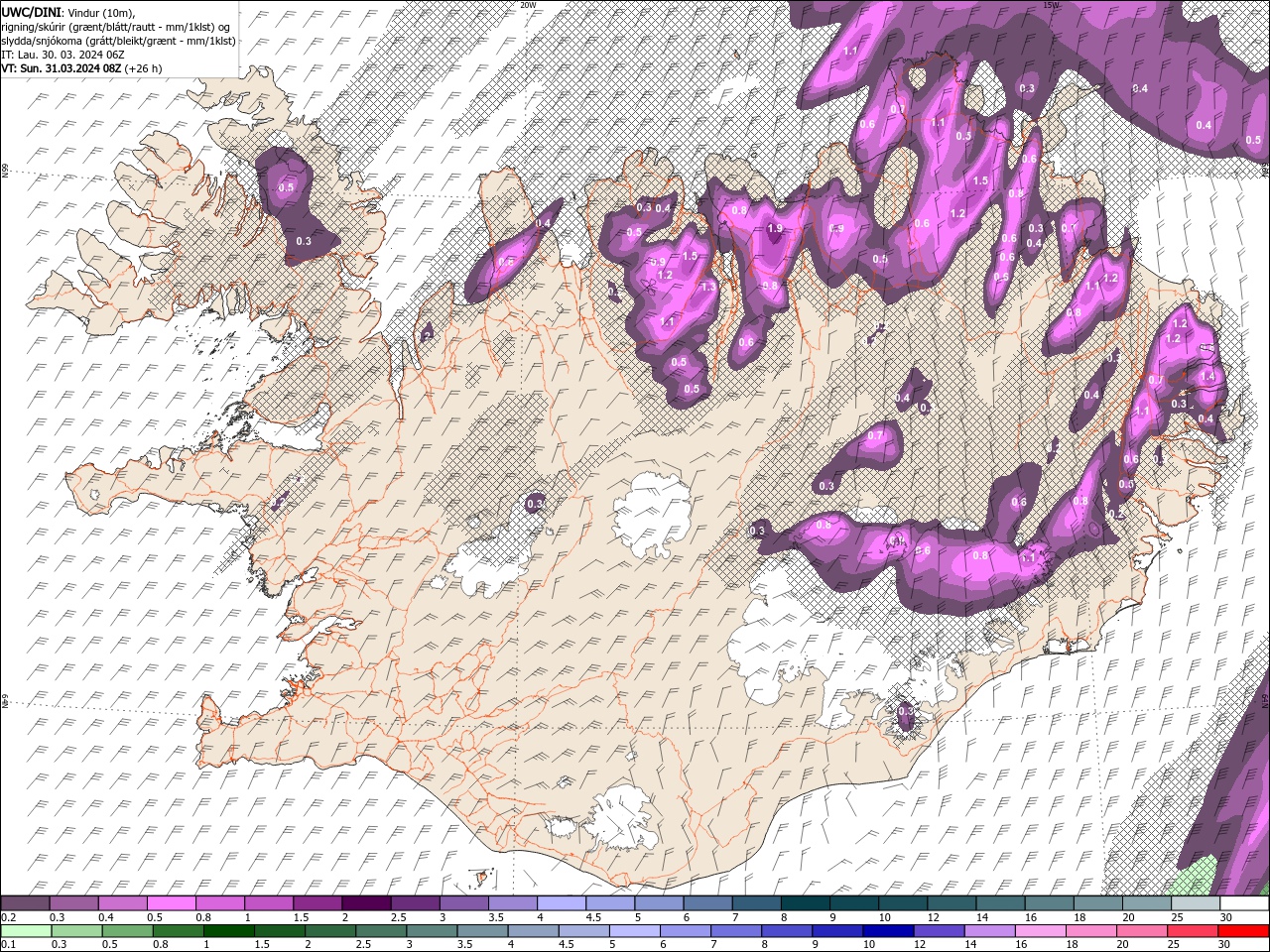Click the '30' label under the upper legend

click(1226, 917)
